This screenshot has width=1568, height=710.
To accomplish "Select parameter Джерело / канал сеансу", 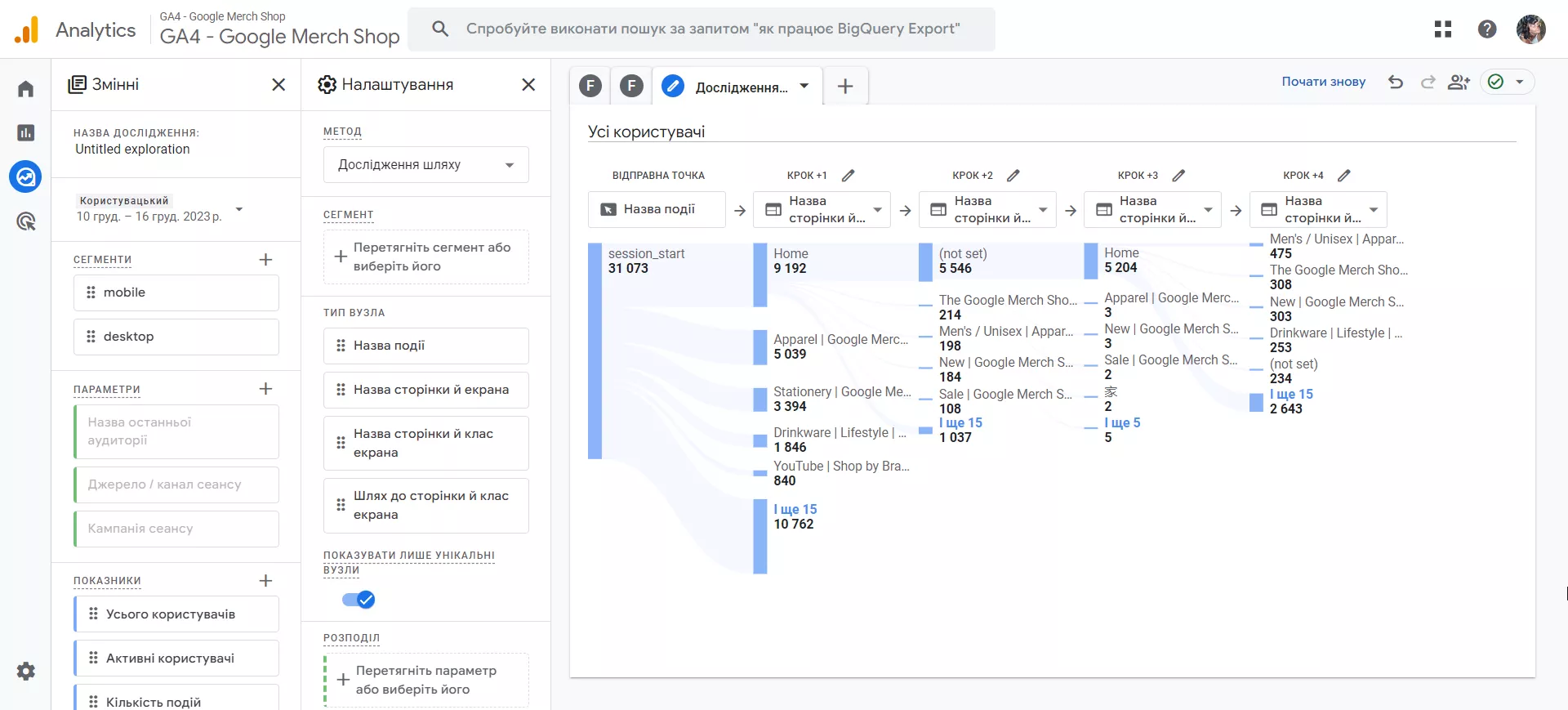I will [176, 484].
